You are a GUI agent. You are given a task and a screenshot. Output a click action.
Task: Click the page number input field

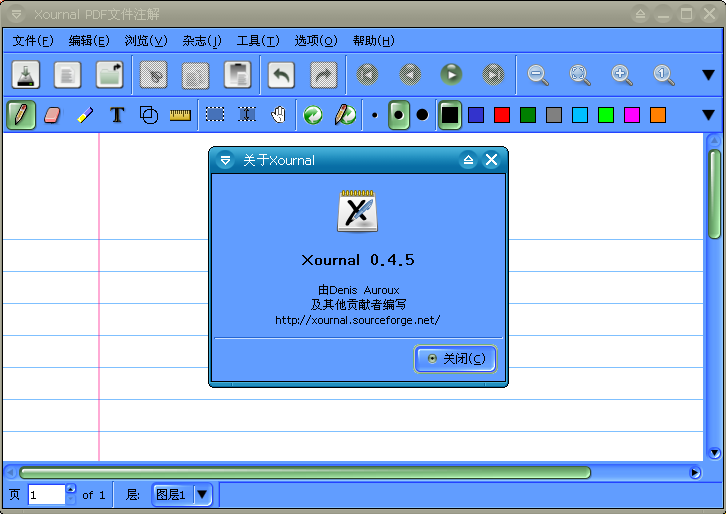point(46,495)
